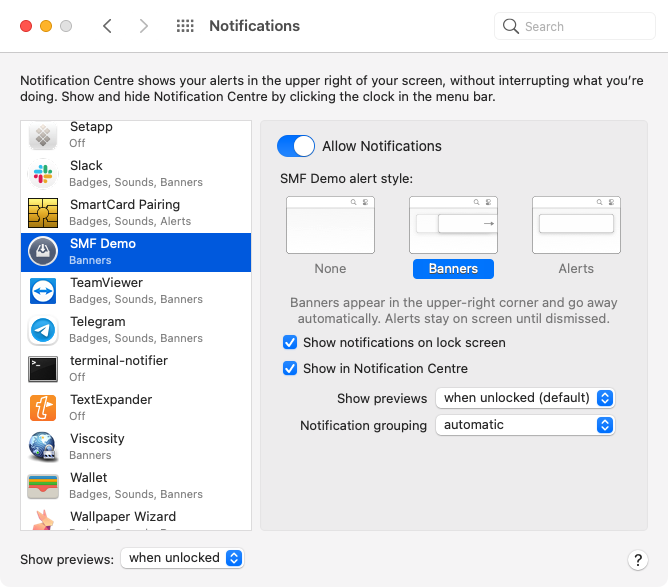This screenshot has height=587, width=668.
Task: Select Wallet in the app list
Action: [x=136, y=486]
